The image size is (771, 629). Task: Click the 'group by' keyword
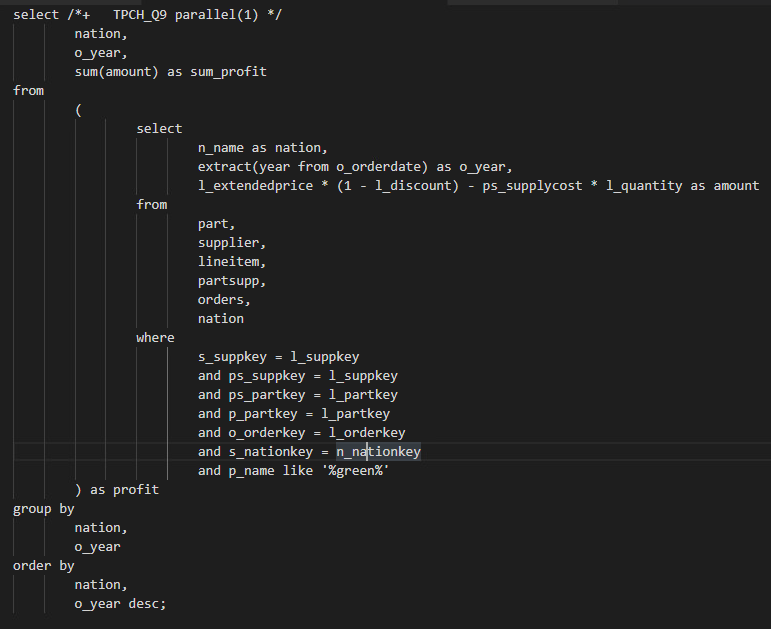(x=44, y=509)
